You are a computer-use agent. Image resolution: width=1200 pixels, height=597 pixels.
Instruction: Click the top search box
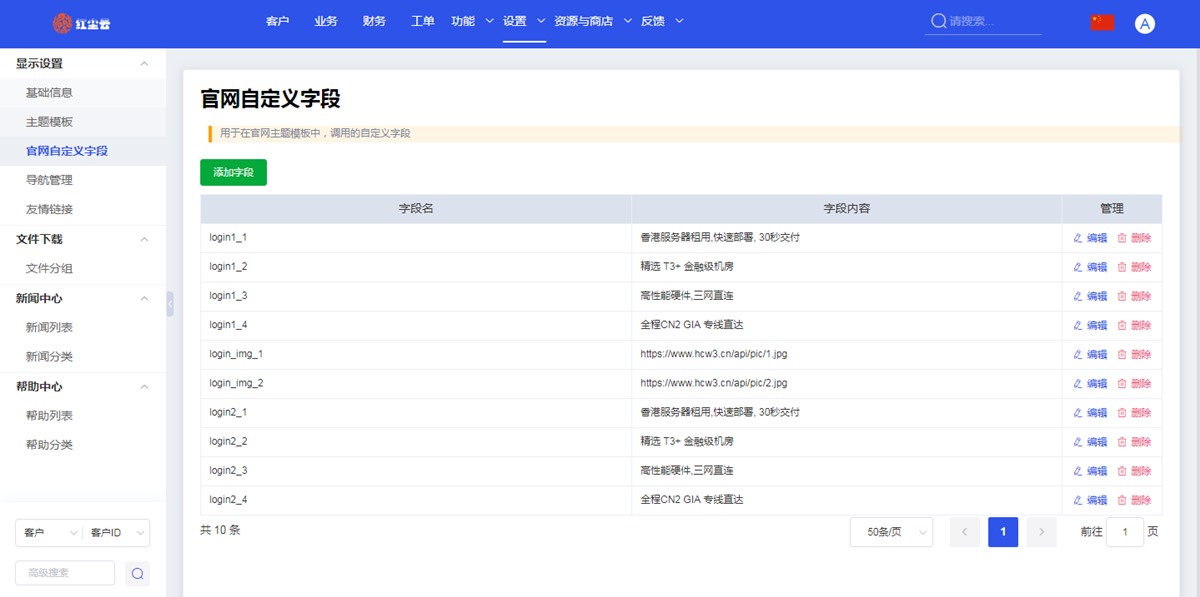(990, 21)
